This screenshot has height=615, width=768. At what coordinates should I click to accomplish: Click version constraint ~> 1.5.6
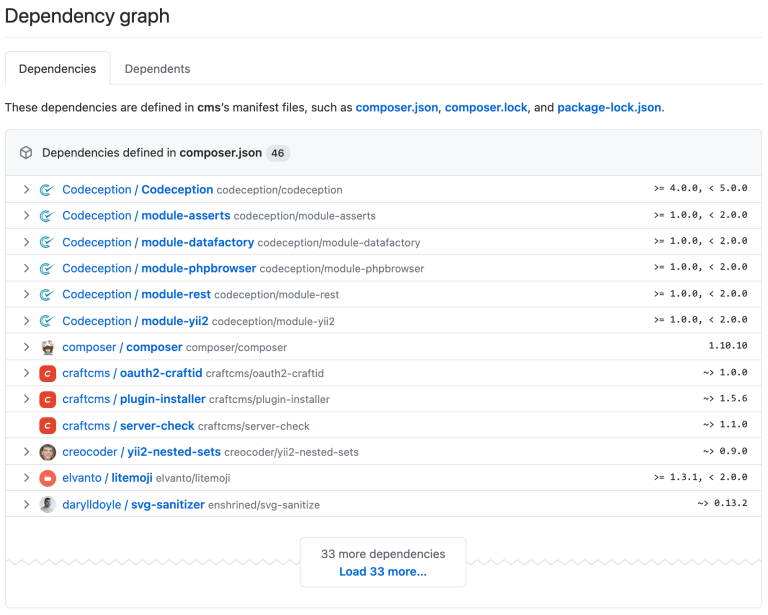click(x=725, y=399)
